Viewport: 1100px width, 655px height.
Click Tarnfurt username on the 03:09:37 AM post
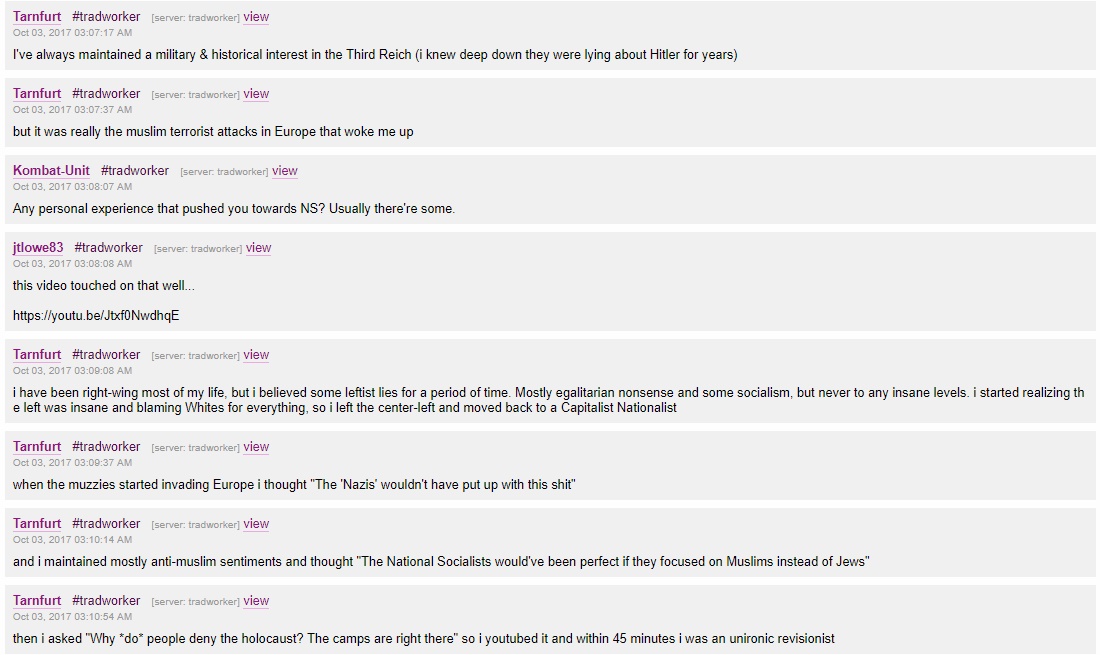[37, 447]
